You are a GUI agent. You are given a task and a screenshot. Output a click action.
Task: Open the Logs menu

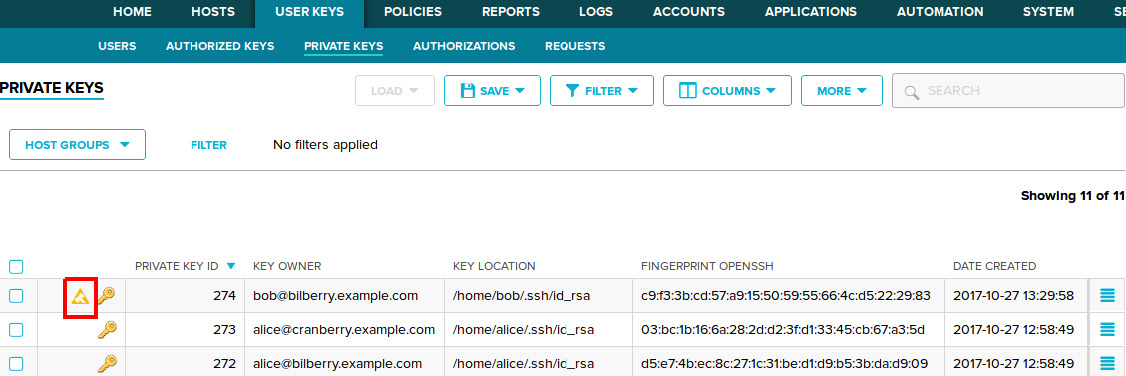(x=596, y=11)
